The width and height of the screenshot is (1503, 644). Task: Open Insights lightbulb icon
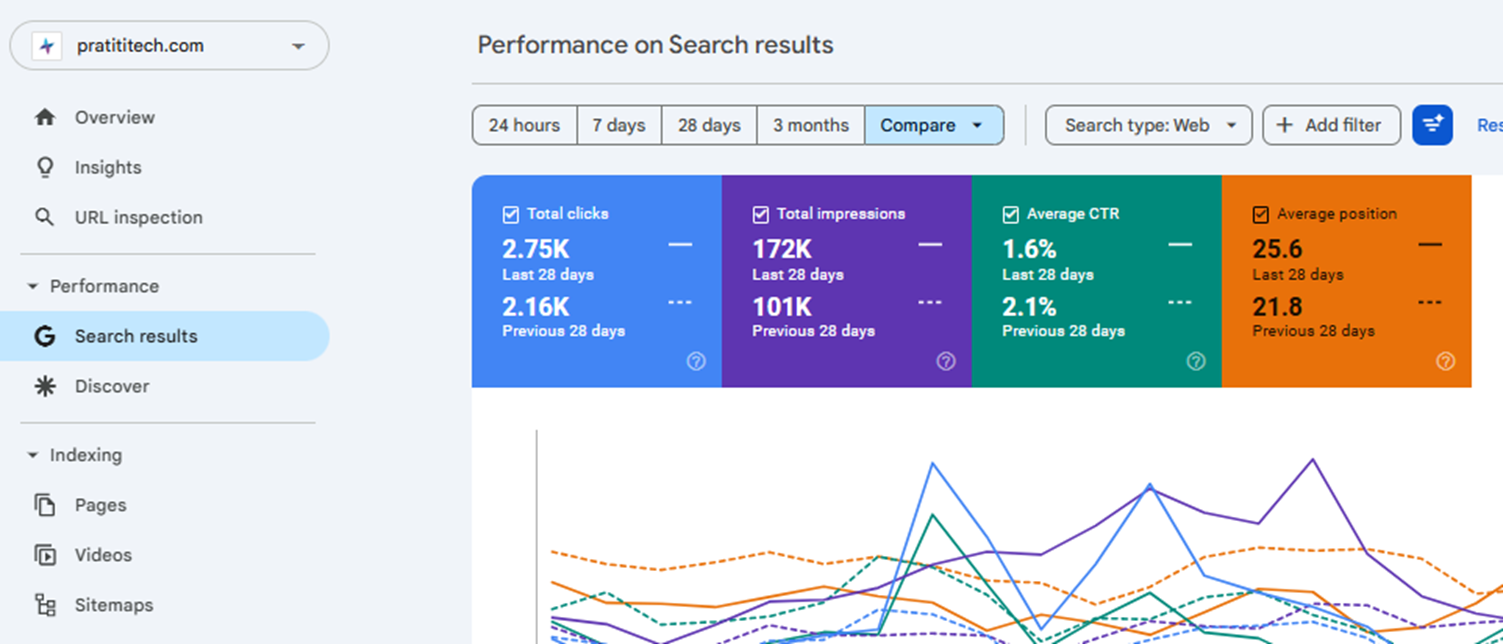click(45, 167)
